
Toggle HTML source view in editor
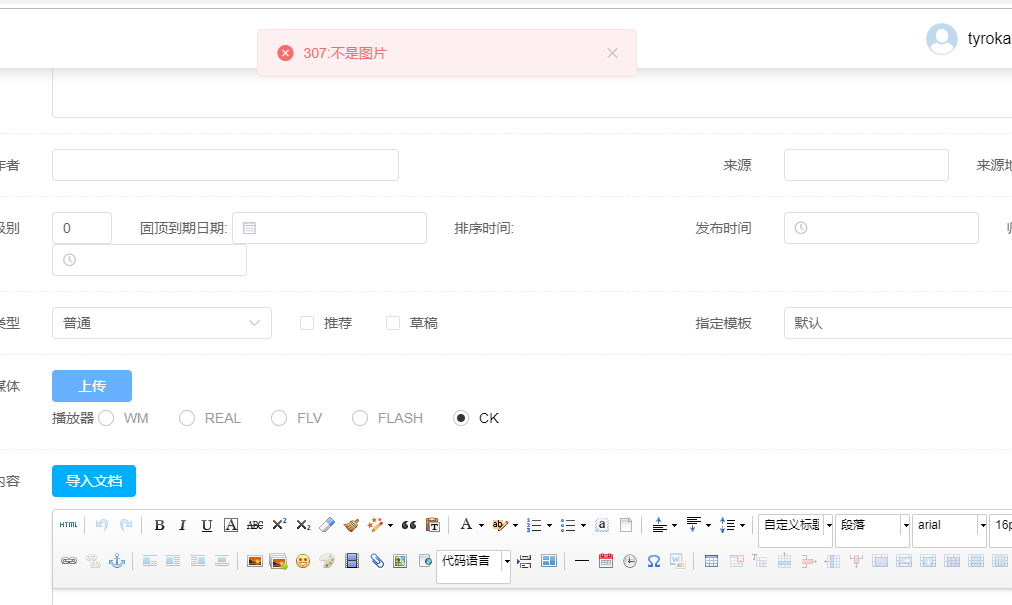tap(68, 525)
